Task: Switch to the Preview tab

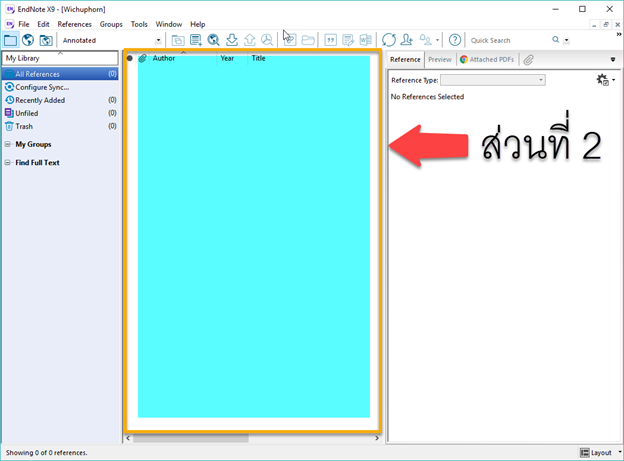Action: [x=440, y=60]
